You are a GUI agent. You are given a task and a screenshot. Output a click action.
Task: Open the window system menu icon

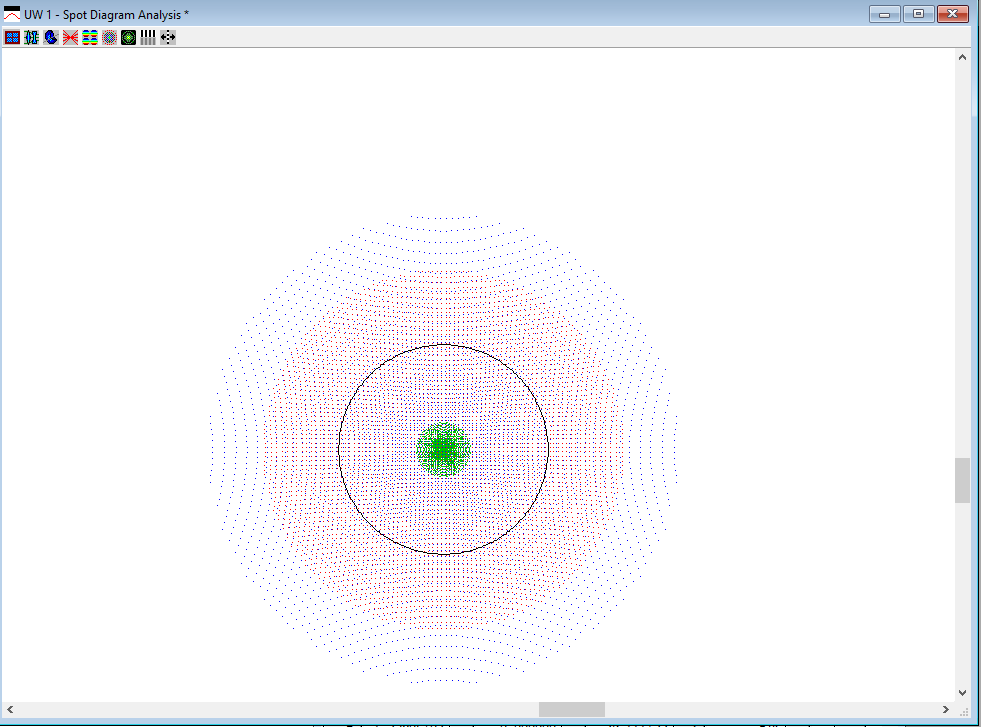[12, 14]
